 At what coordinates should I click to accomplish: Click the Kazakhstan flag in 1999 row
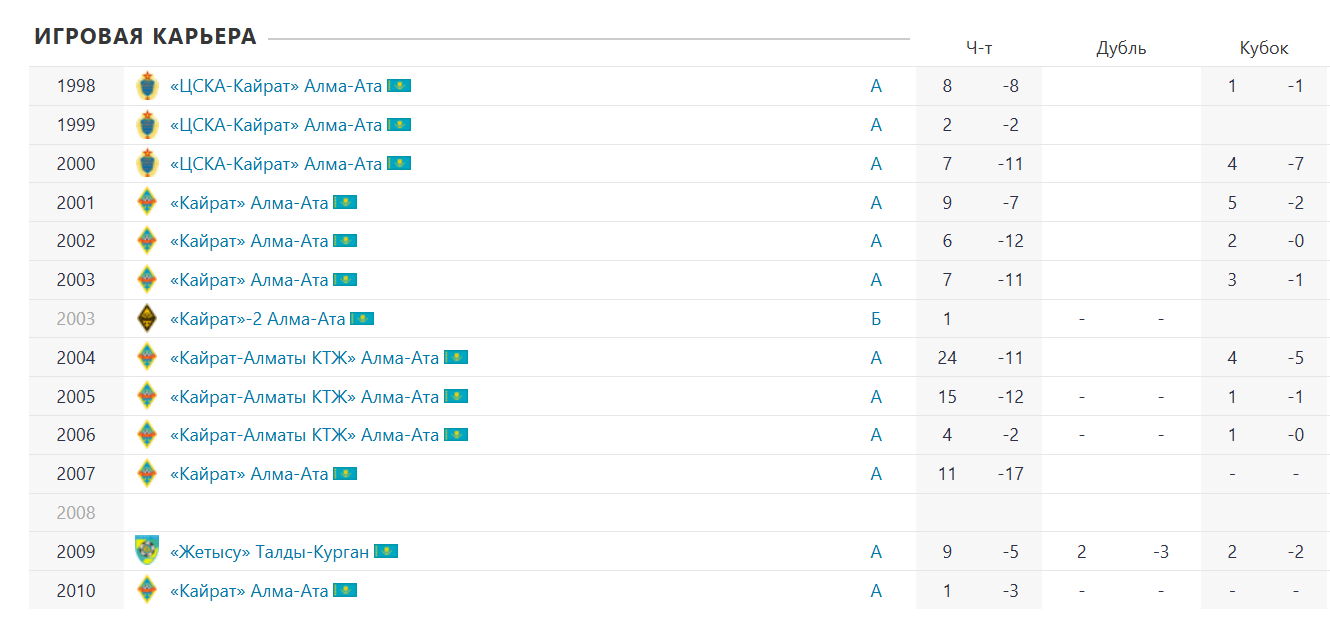399,125
